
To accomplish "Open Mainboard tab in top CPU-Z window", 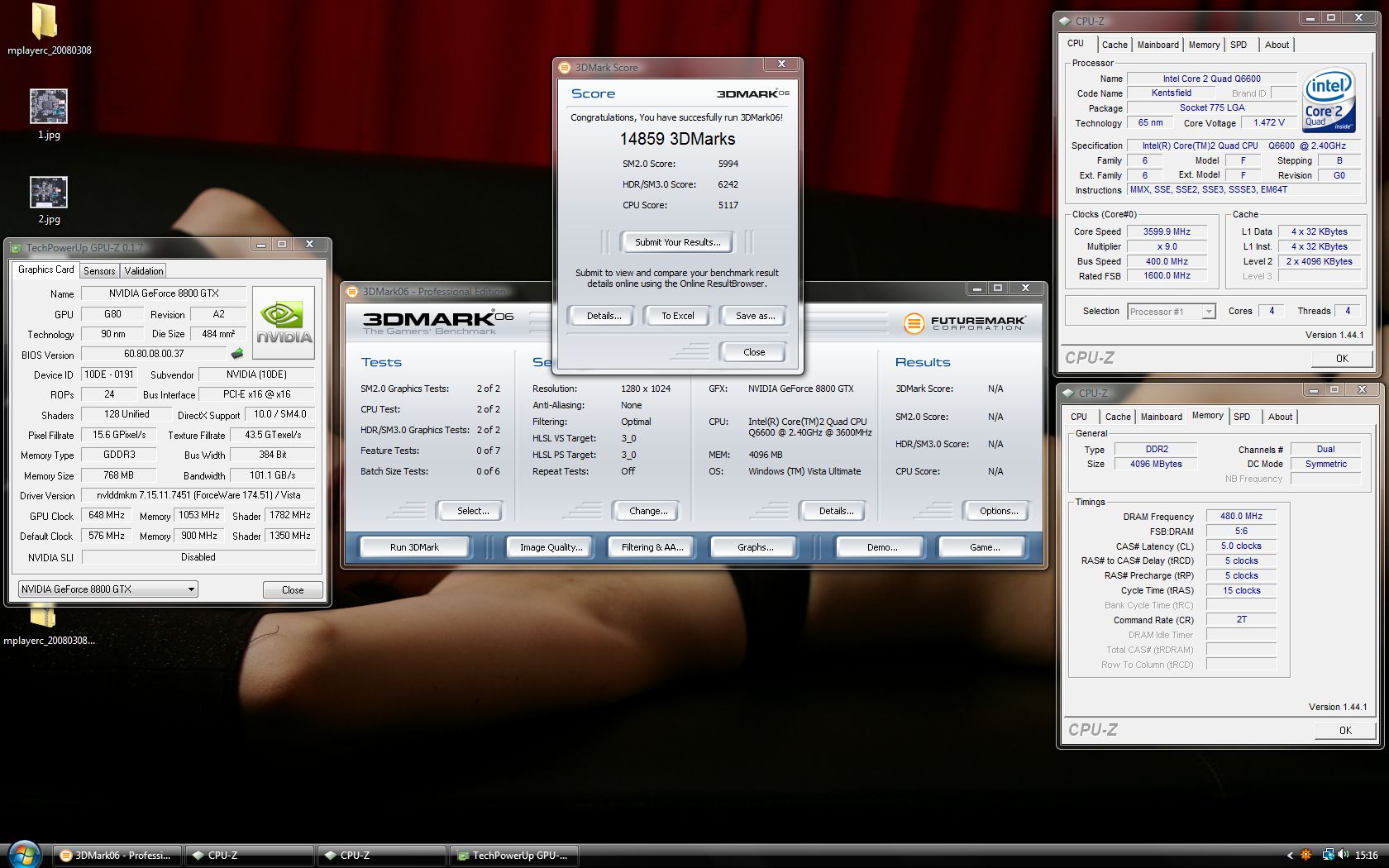I will [1157, 45].
